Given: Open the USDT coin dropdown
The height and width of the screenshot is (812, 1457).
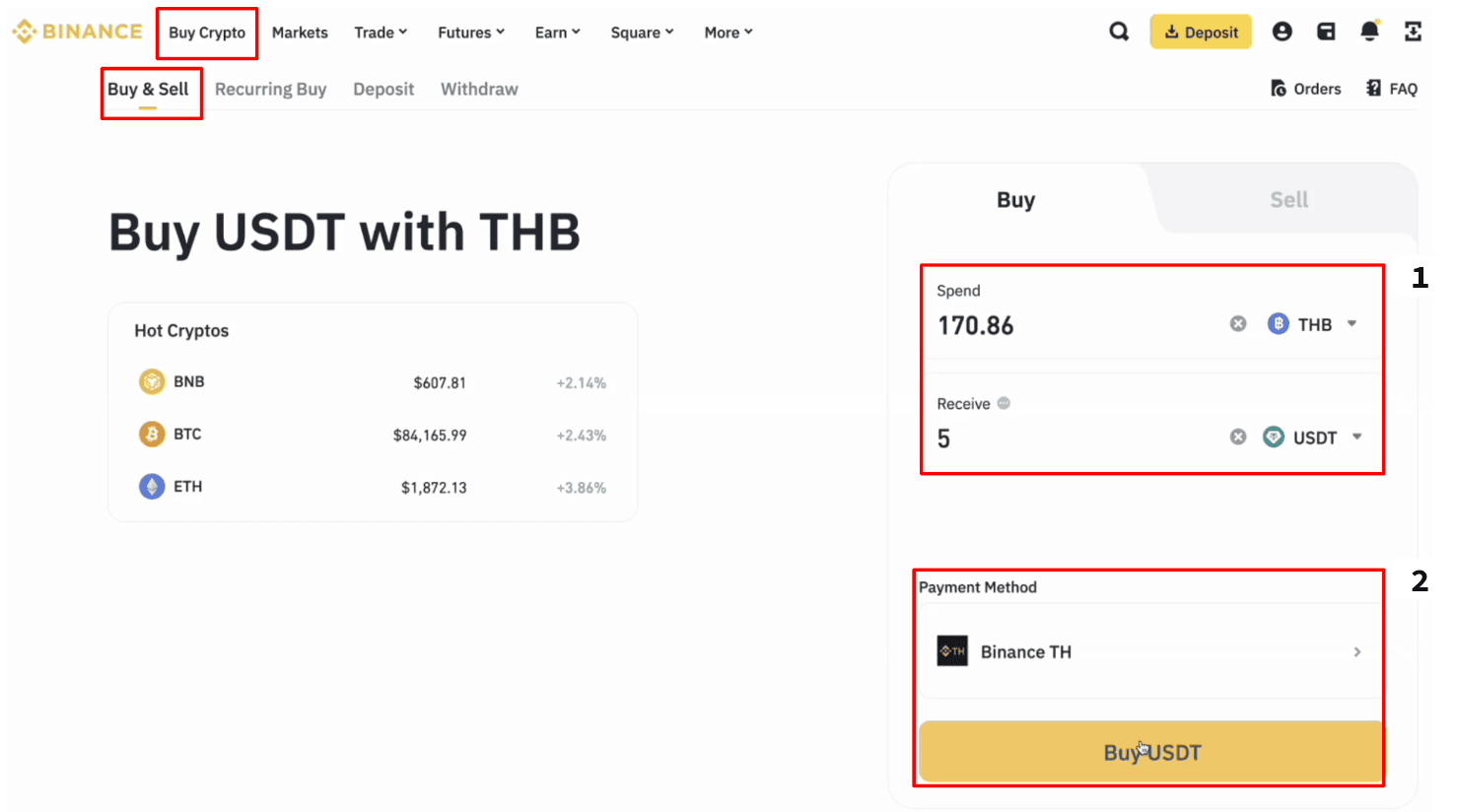Looking at the screenshot, I should pyautogui.click(x=1312, y=437).
